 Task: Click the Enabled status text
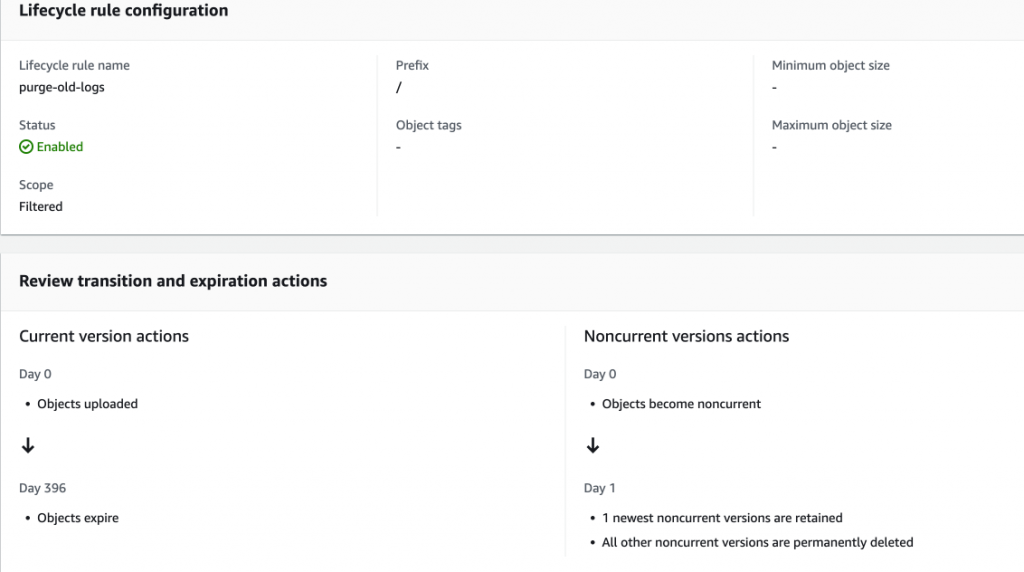coord(60,147)
